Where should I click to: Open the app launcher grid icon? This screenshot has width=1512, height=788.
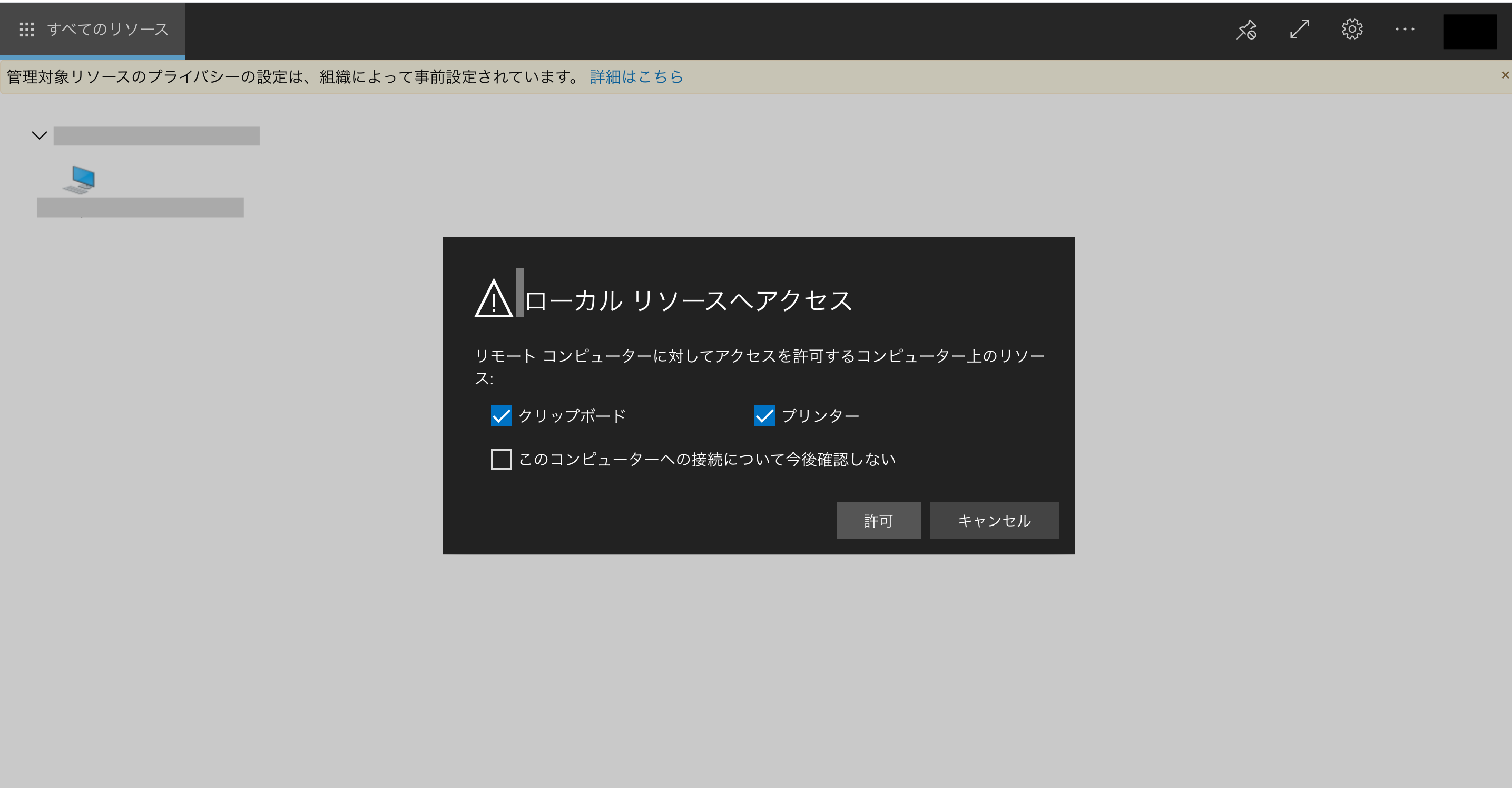coord(26,29)
